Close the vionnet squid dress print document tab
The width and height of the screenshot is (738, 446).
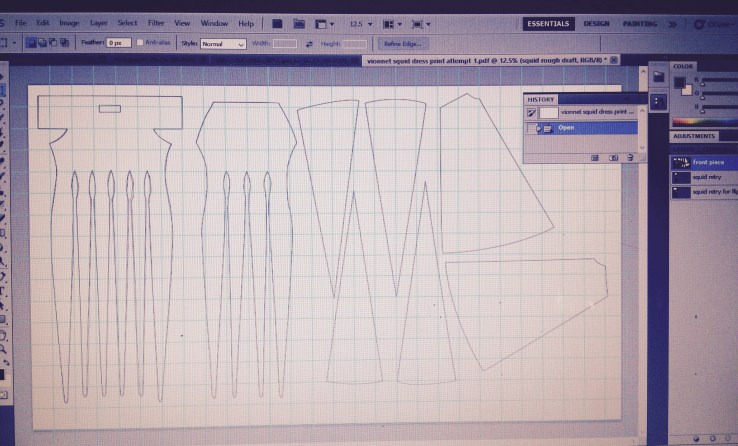pos(614,60)
